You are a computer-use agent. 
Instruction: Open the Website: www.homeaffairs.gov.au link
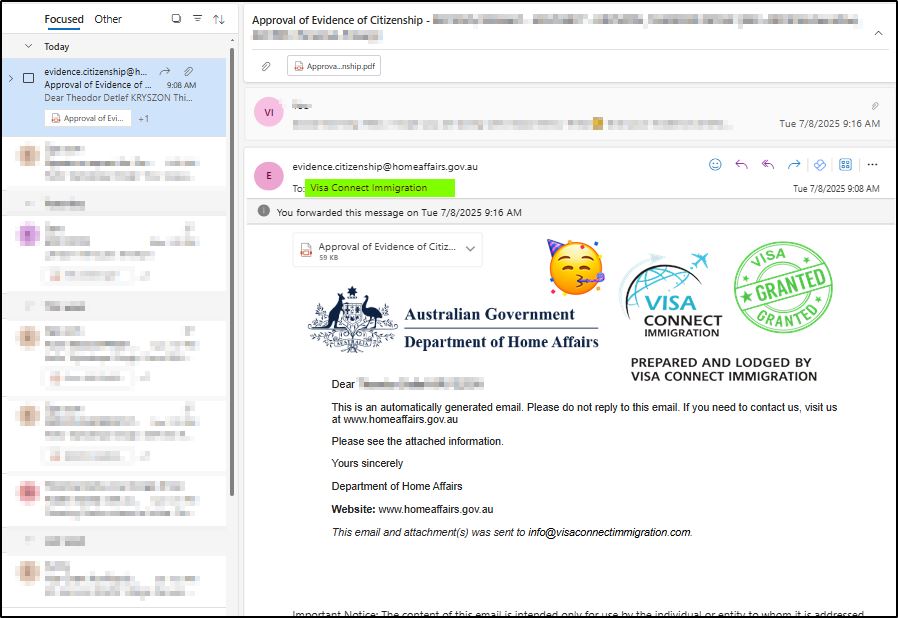pos(436,509)
